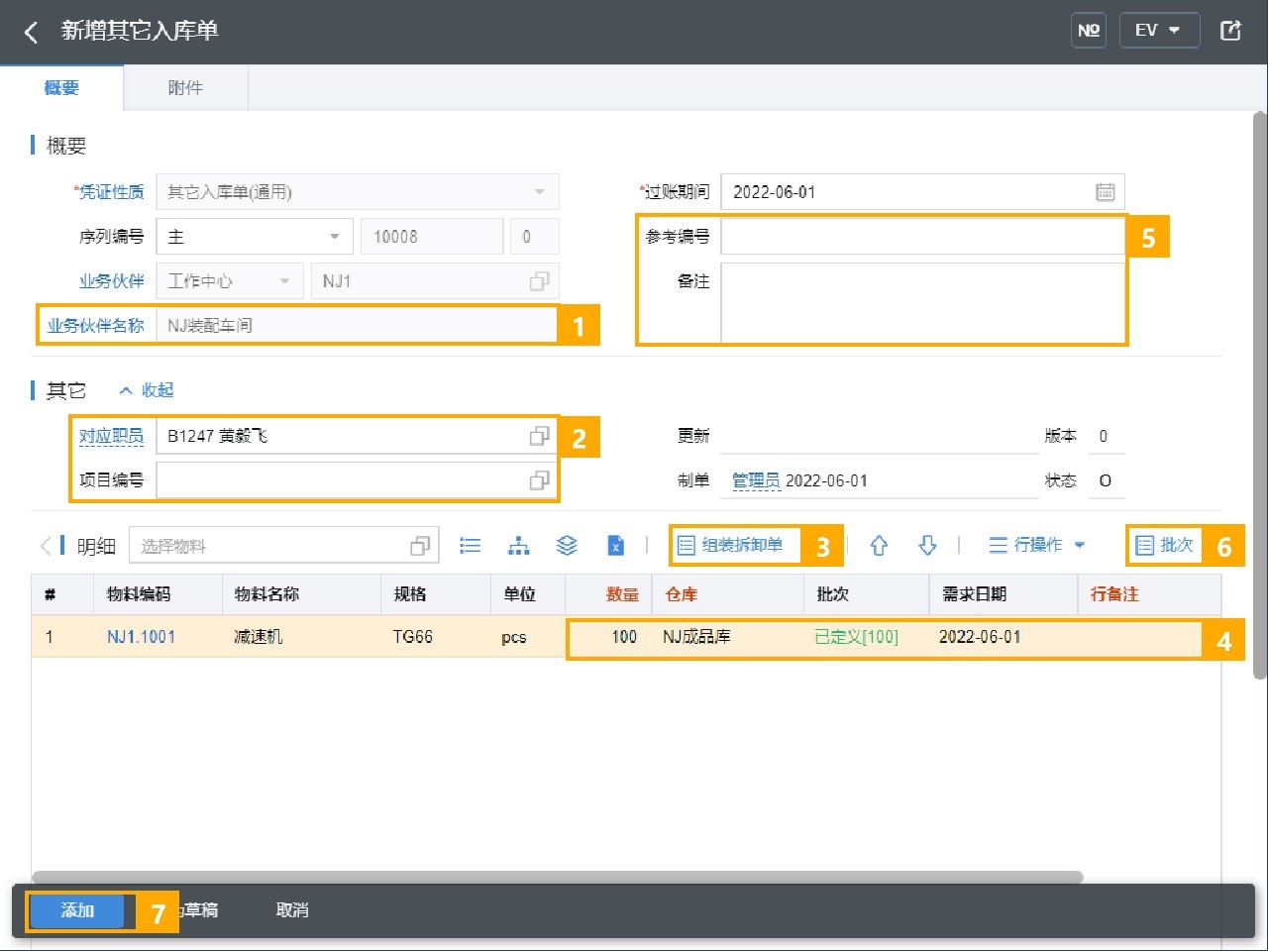Click into the 参考编号 input field
The height and width of the screenshot is (952, 1269).
(x=921, y=237)
